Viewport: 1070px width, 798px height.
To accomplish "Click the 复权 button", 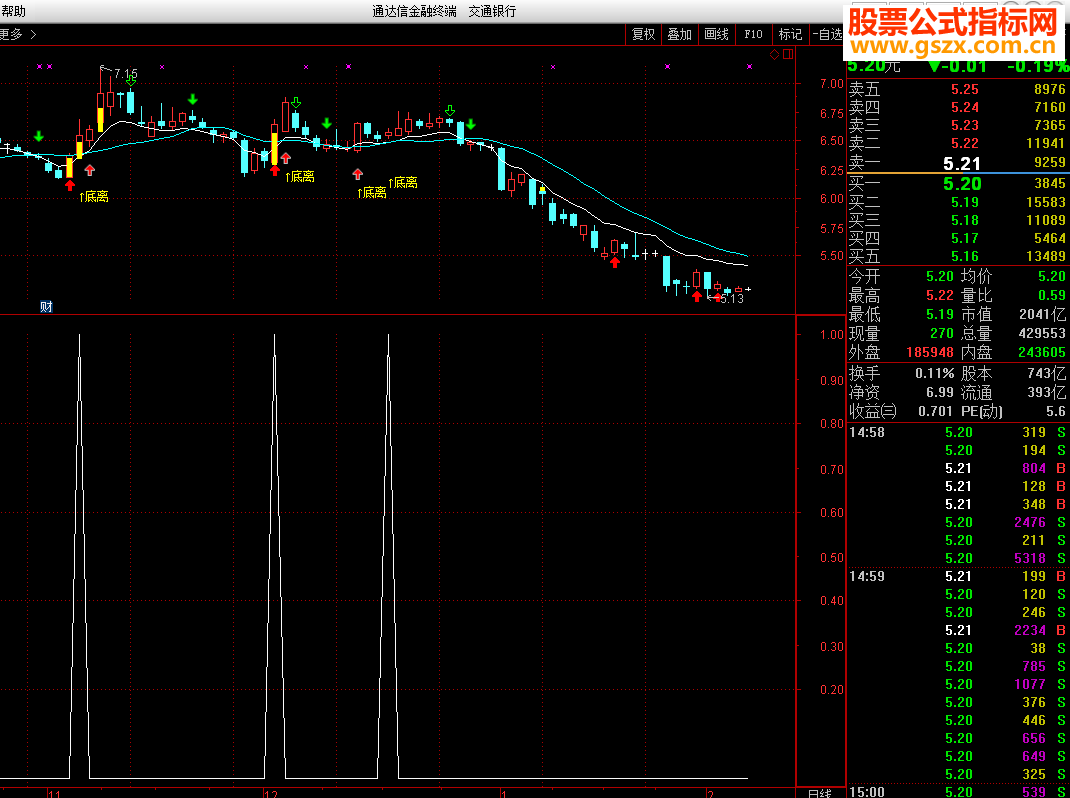I will point(643,34).
